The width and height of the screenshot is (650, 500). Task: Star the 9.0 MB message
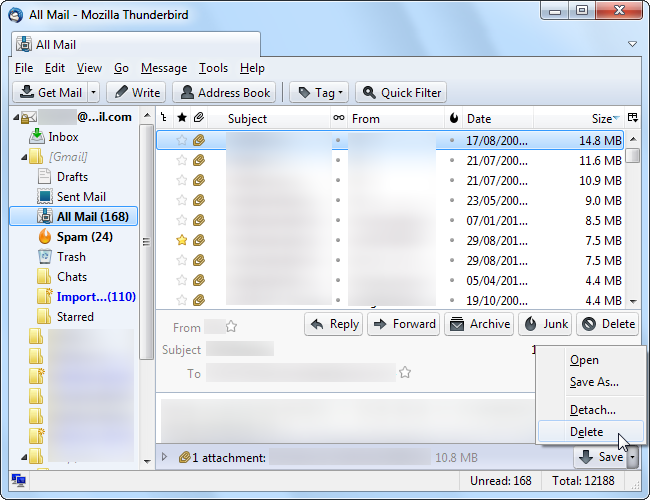182,200
